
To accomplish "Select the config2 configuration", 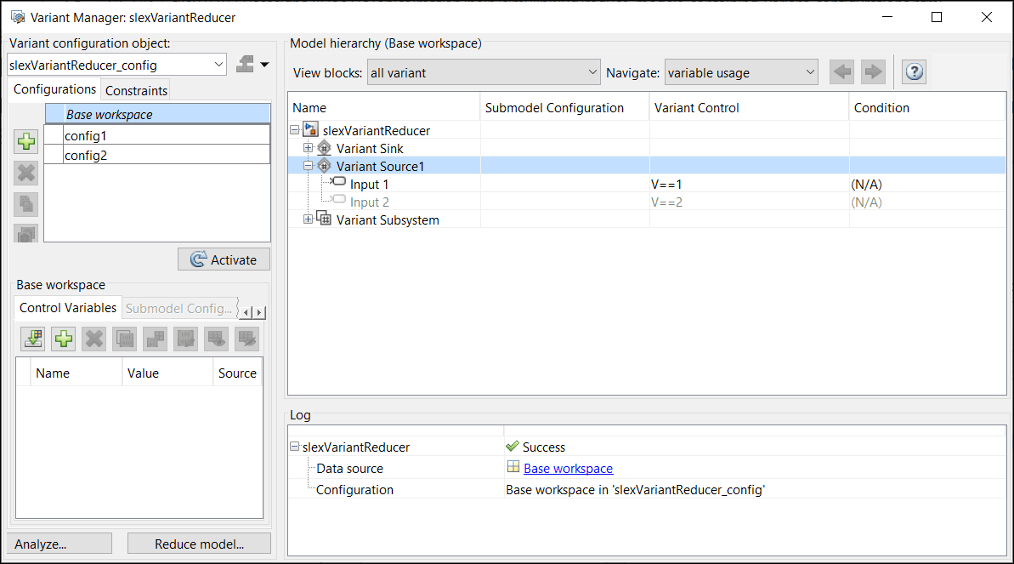I will (x=157, y=155).
